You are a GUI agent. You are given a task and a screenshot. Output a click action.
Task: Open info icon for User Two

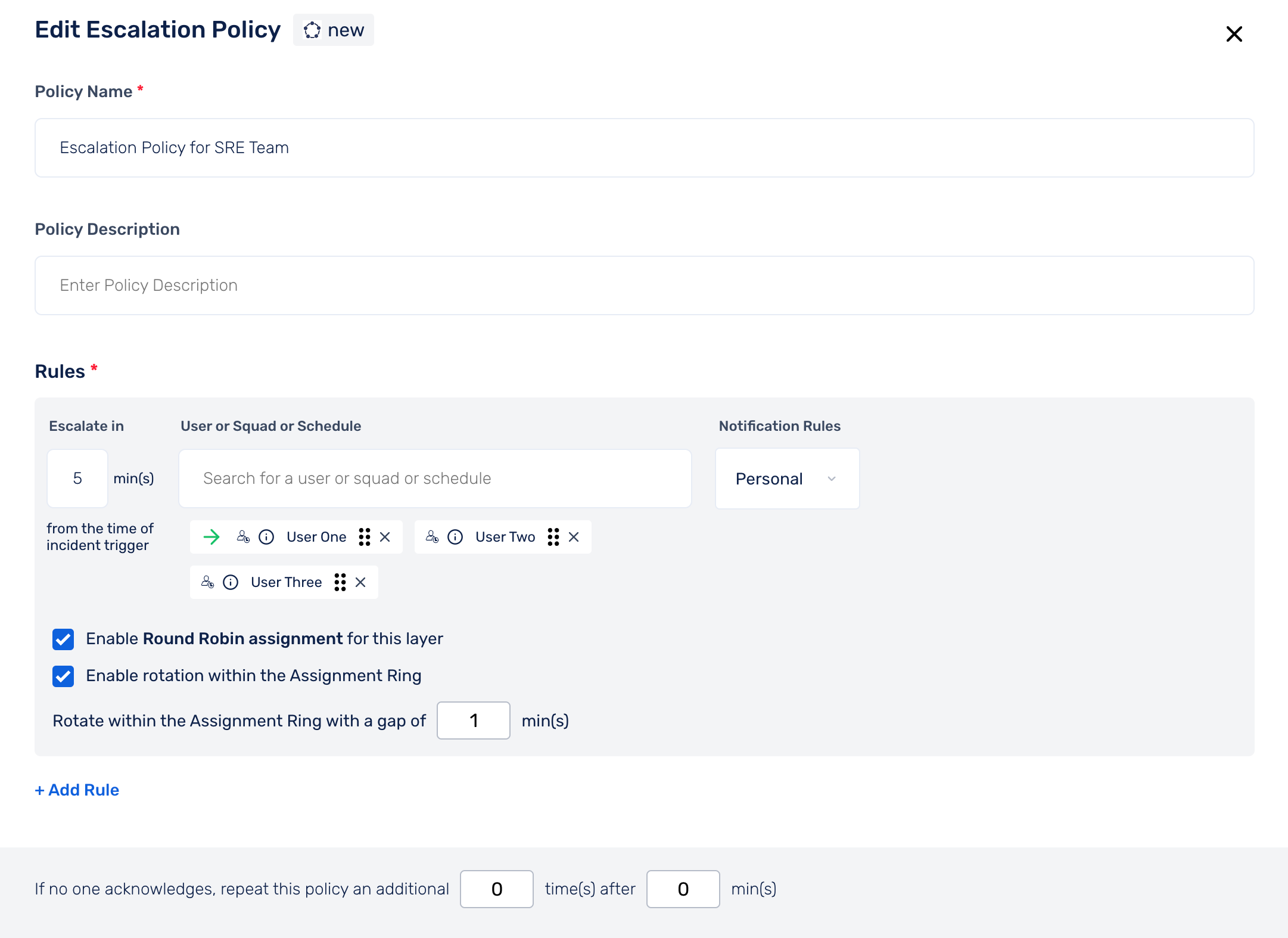(455, 537)
